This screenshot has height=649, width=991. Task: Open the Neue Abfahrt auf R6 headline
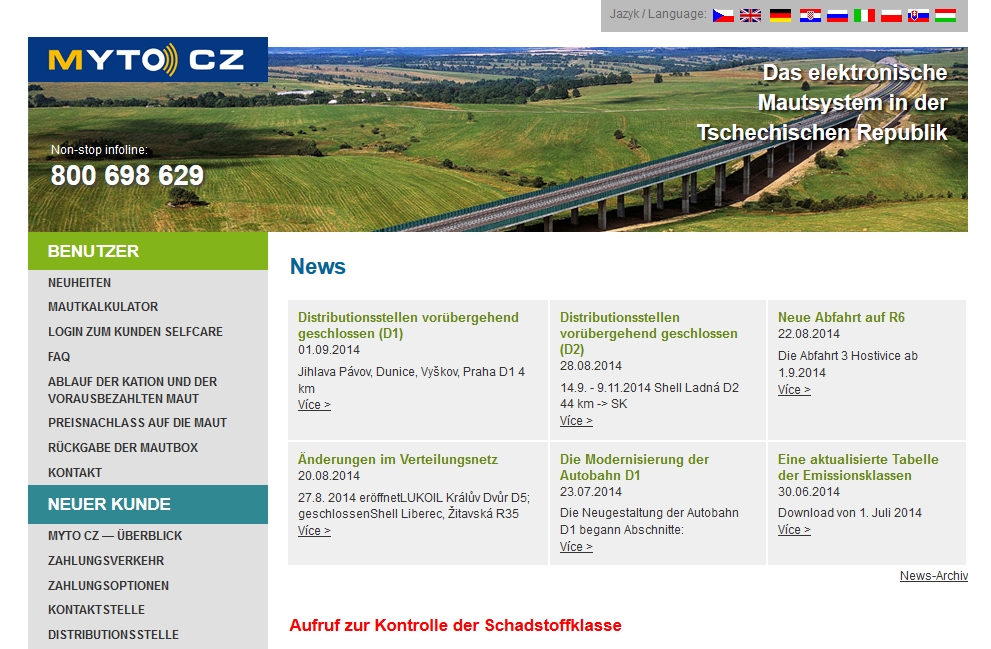click(841, 317)
